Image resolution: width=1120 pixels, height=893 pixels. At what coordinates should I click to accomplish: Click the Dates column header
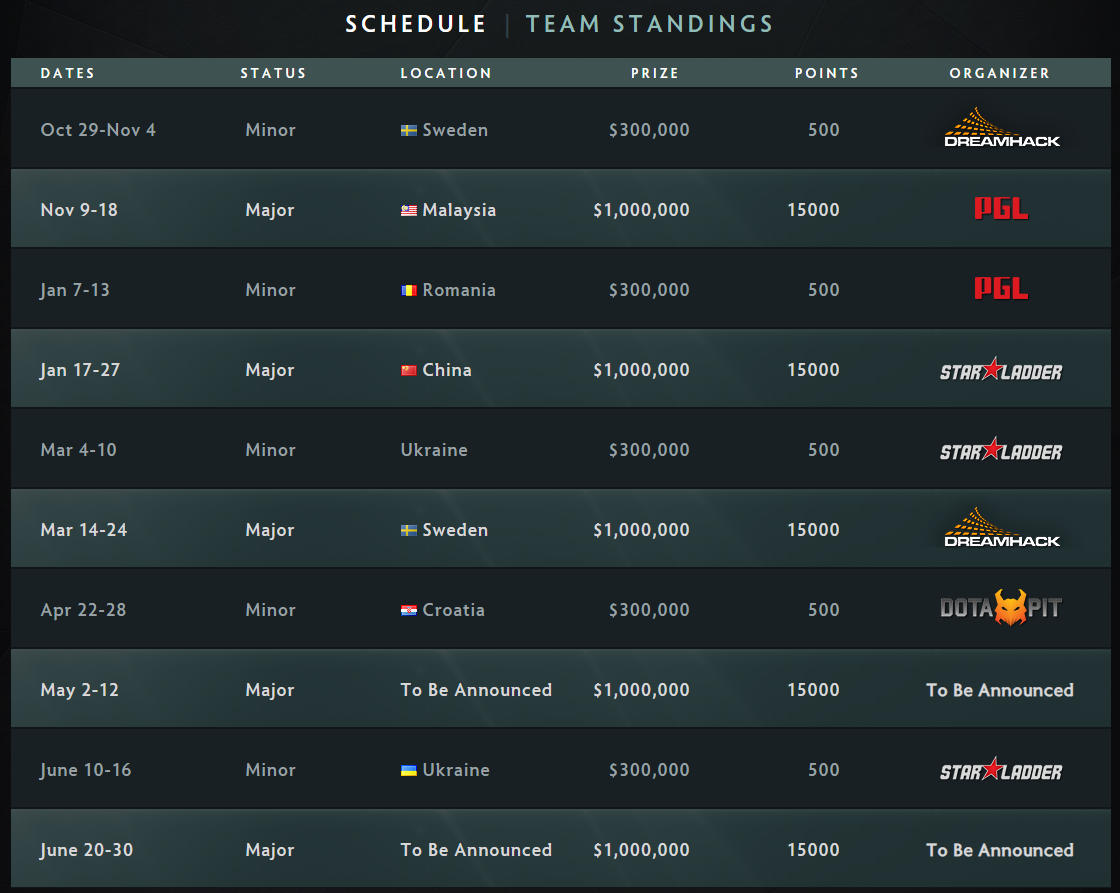(x=68, y=73)
